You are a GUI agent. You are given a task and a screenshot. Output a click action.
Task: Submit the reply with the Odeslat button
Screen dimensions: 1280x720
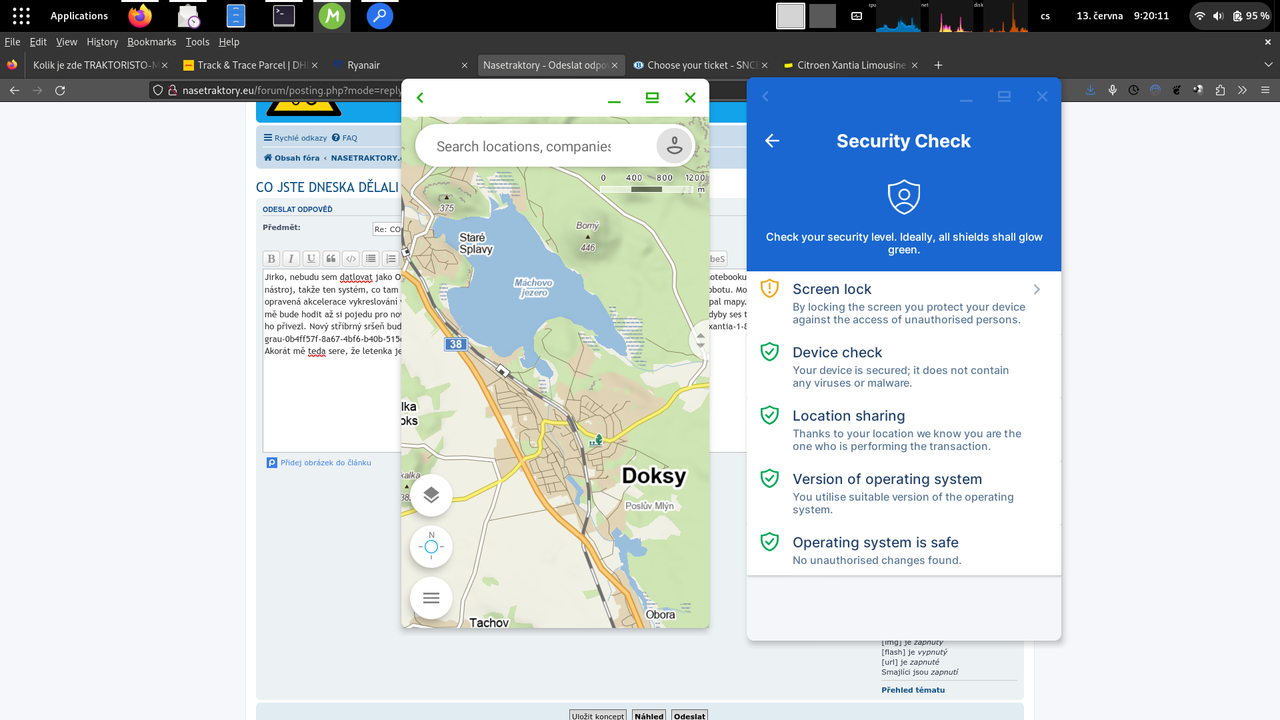[x=689, y=715]
